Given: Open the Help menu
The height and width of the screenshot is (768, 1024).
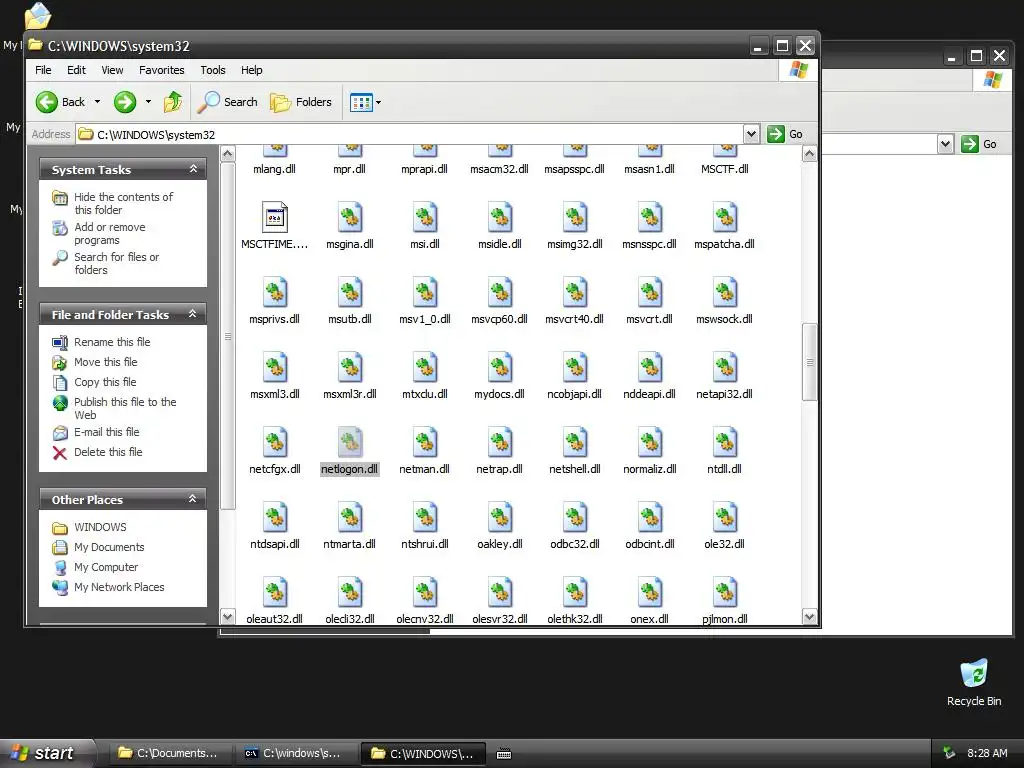Looking at the screenshot, I should point(251,70).
